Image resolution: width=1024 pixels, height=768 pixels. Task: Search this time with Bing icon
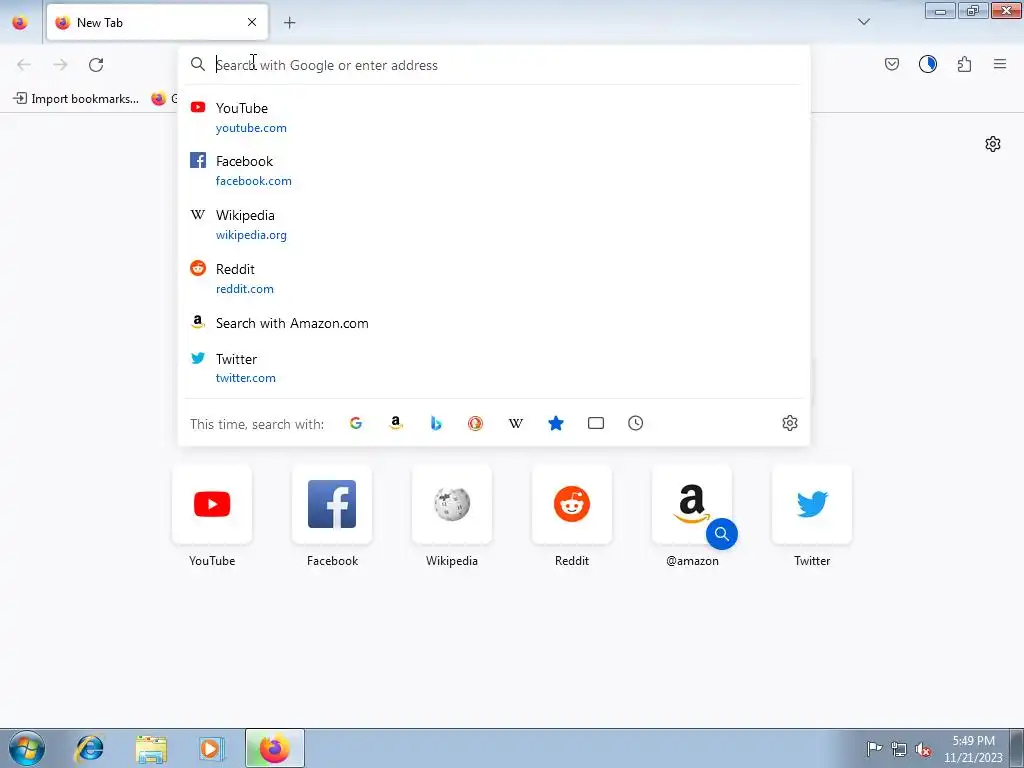point(436,423)
